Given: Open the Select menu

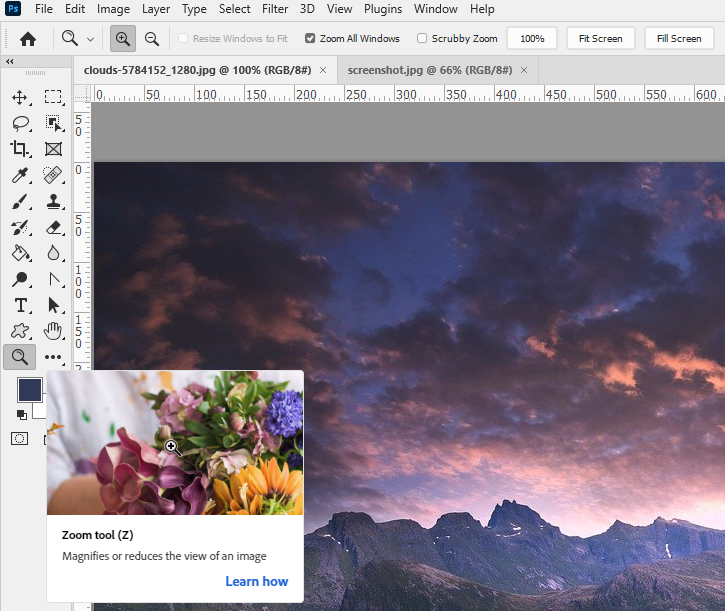Looking at the screenshot, I should tap(234, 9).
